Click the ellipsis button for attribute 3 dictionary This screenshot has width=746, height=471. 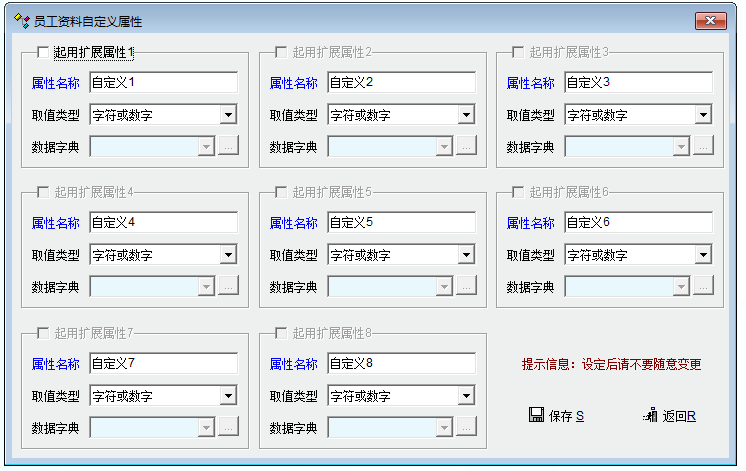tap(703, 147)
